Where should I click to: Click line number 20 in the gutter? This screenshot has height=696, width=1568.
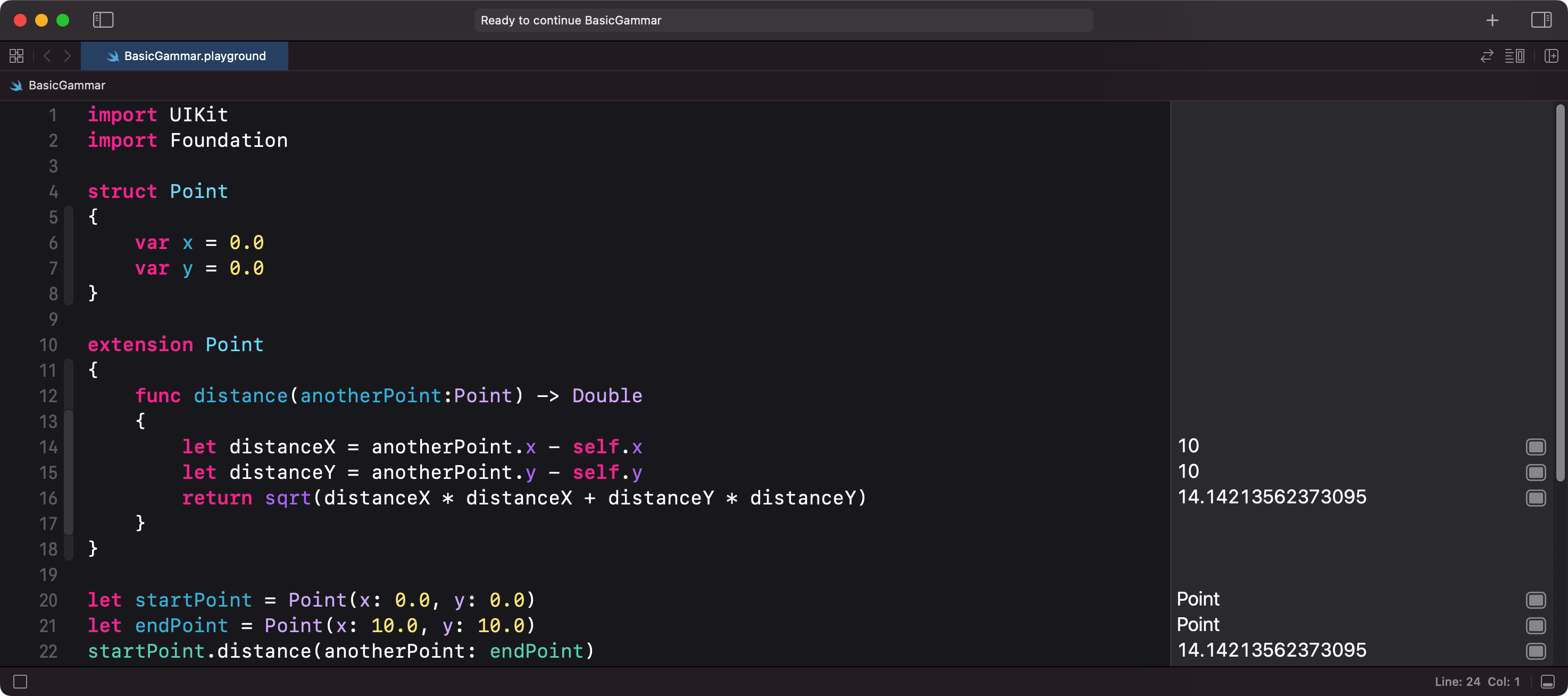click(48, 601)
